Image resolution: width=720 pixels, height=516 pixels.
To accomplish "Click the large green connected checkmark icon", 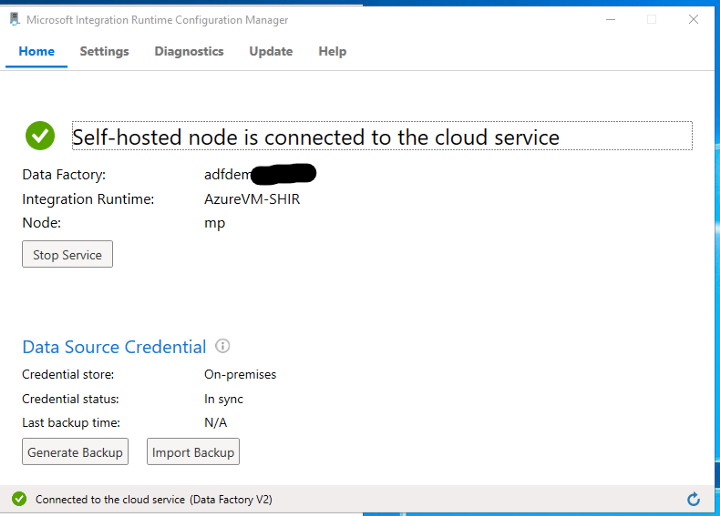I will click(40, 135).
